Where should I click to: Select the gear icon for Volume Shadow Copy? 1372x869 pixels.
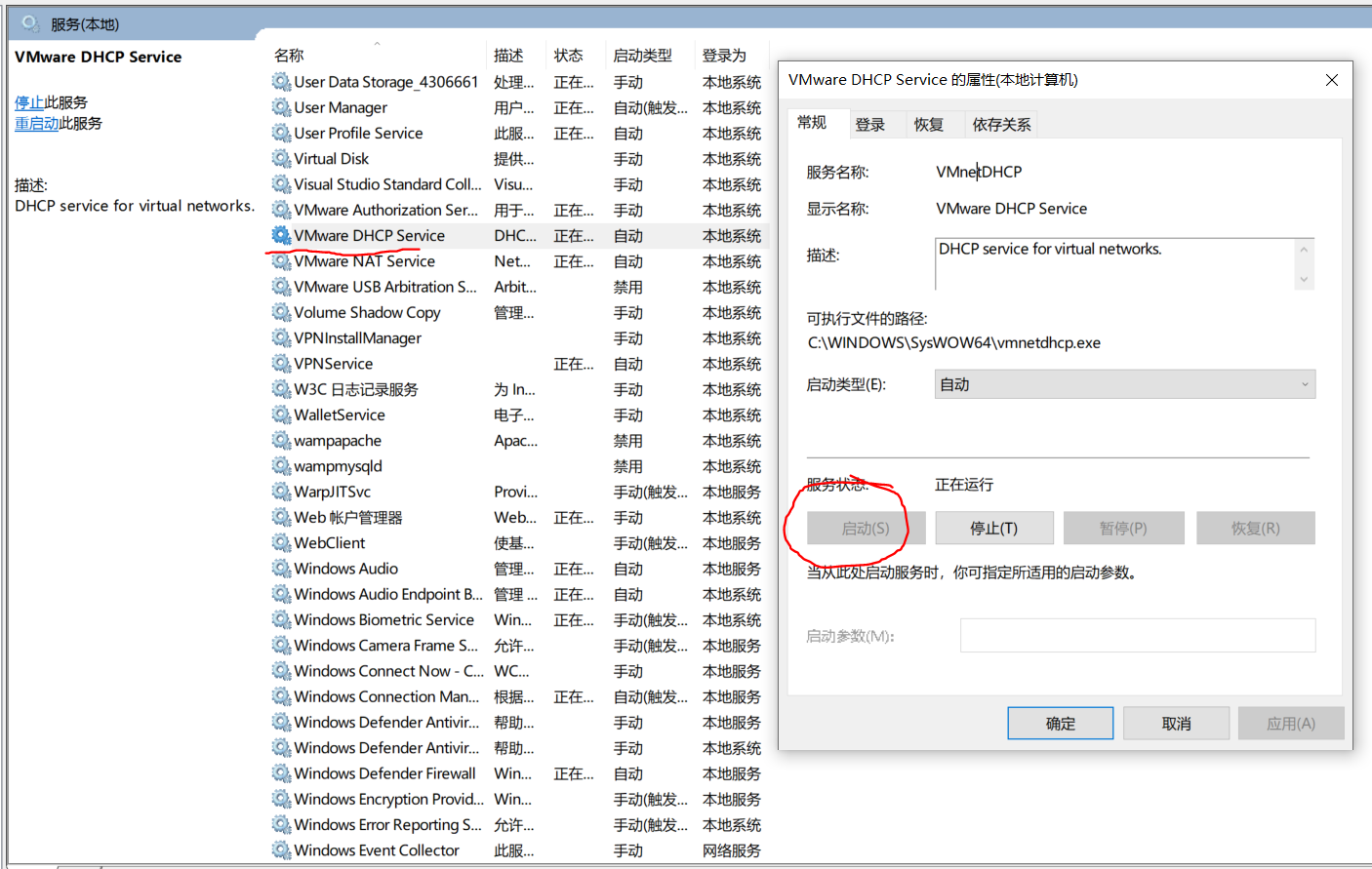(x=282, y=312)
